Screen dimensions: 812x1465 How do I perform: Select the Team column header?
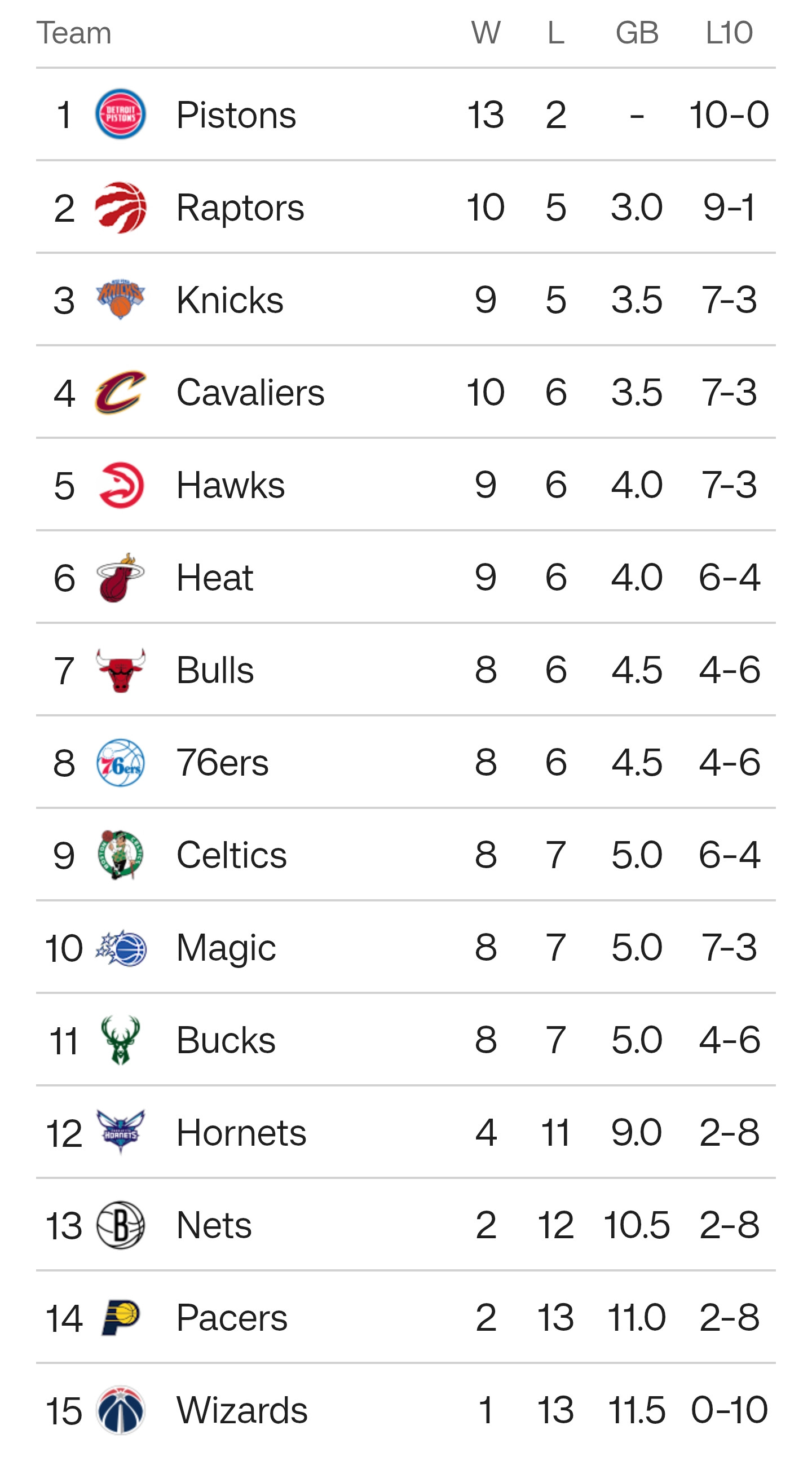pyautogui.click(x=74, y=32)
